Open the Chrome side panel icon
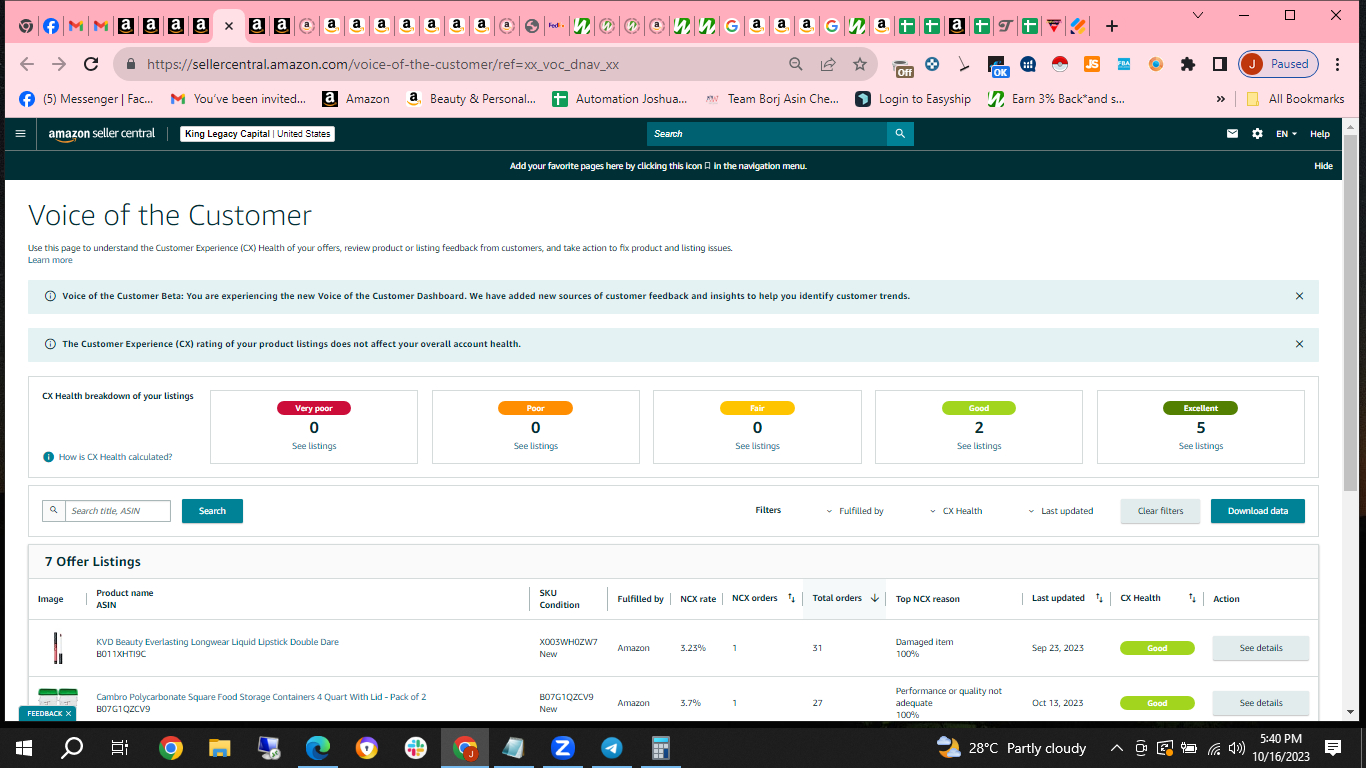Image resolution: width=1366 pixels, height=768 pixels. pos(1220,64)
